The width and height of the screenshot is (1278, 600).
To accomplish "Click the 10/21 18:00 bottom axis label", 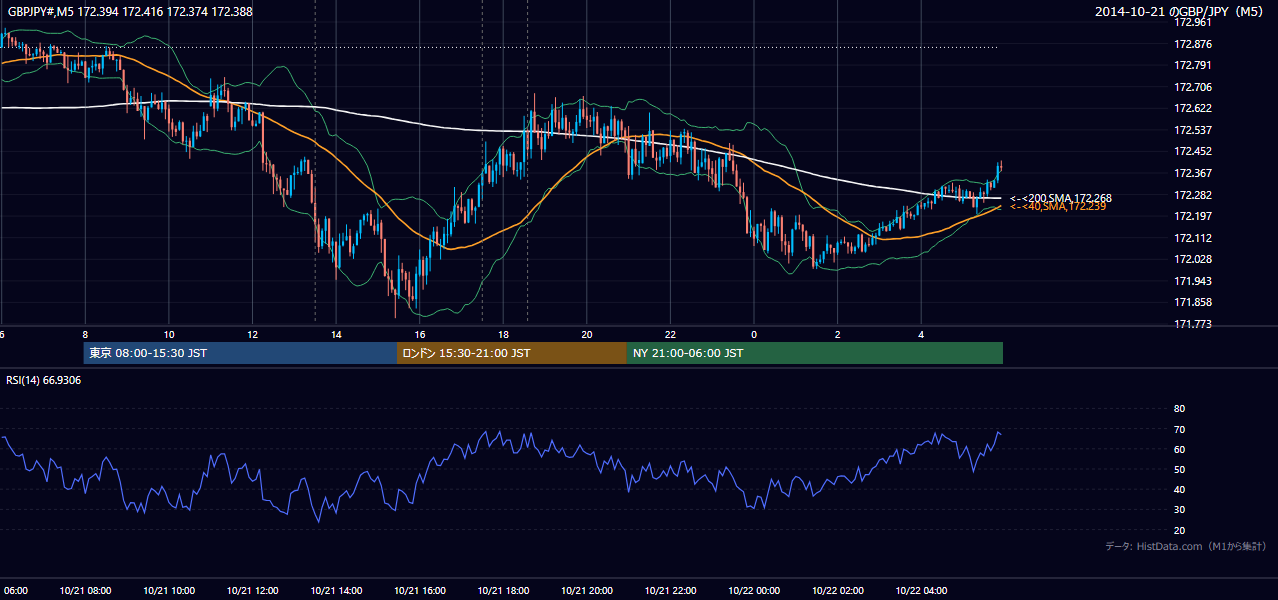I will coord(503,590).
